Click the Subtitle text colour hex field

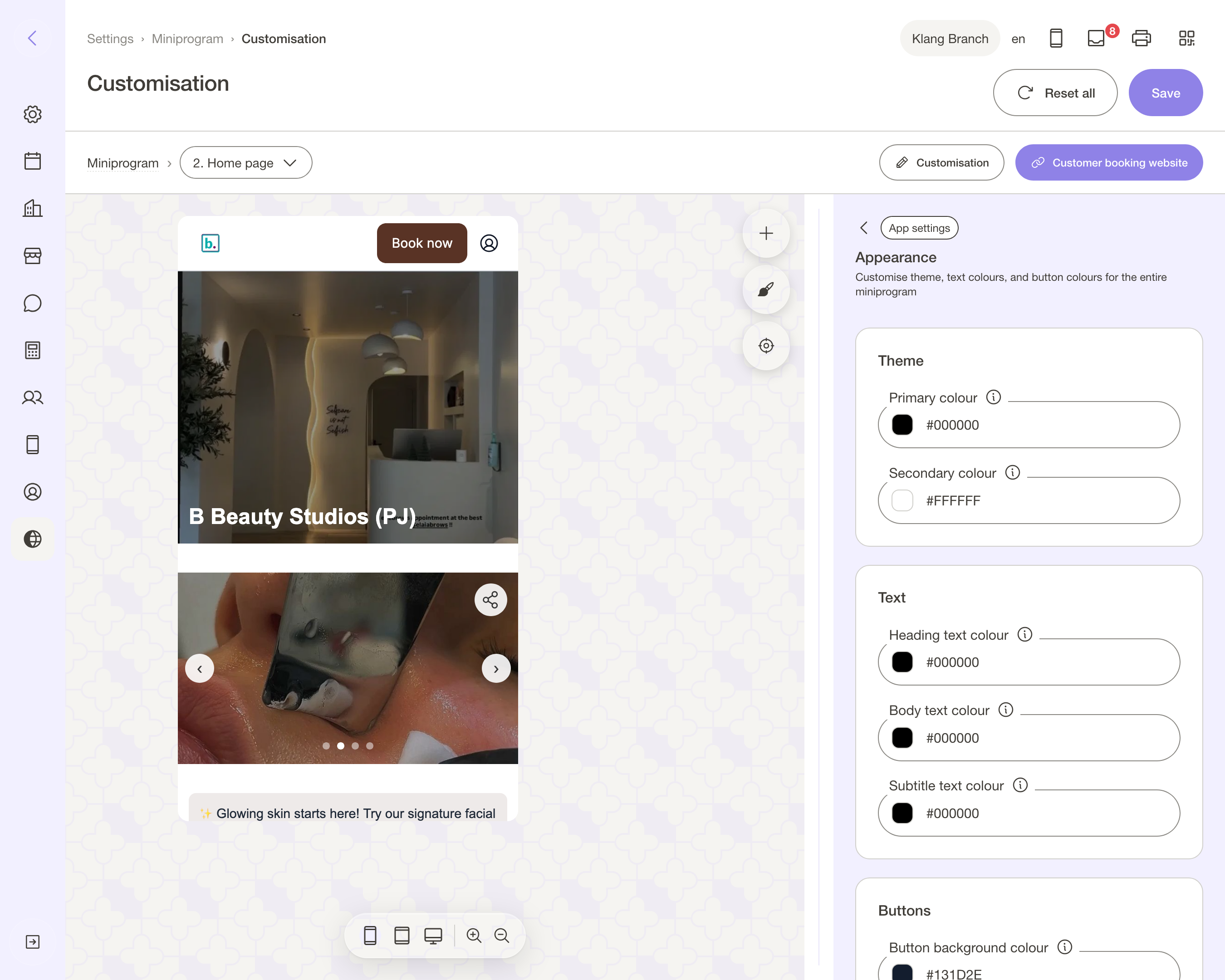(1029, 813)
